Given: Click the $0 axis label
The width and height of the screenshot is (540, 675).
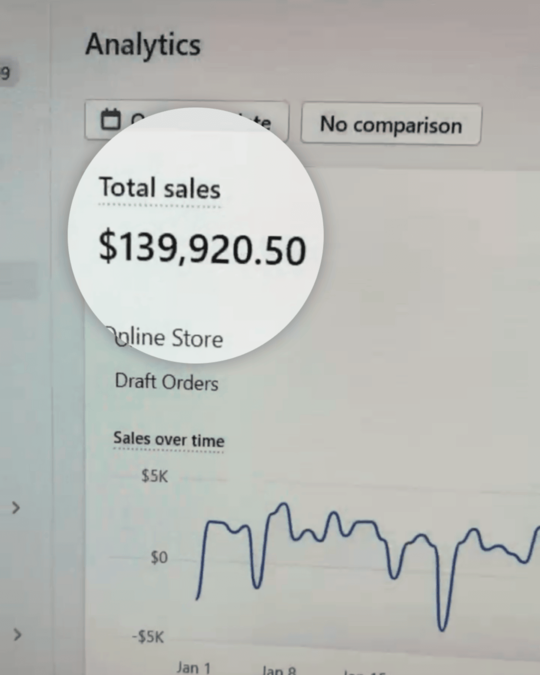Looking at the screenshot, I should [x=159, y=558].
